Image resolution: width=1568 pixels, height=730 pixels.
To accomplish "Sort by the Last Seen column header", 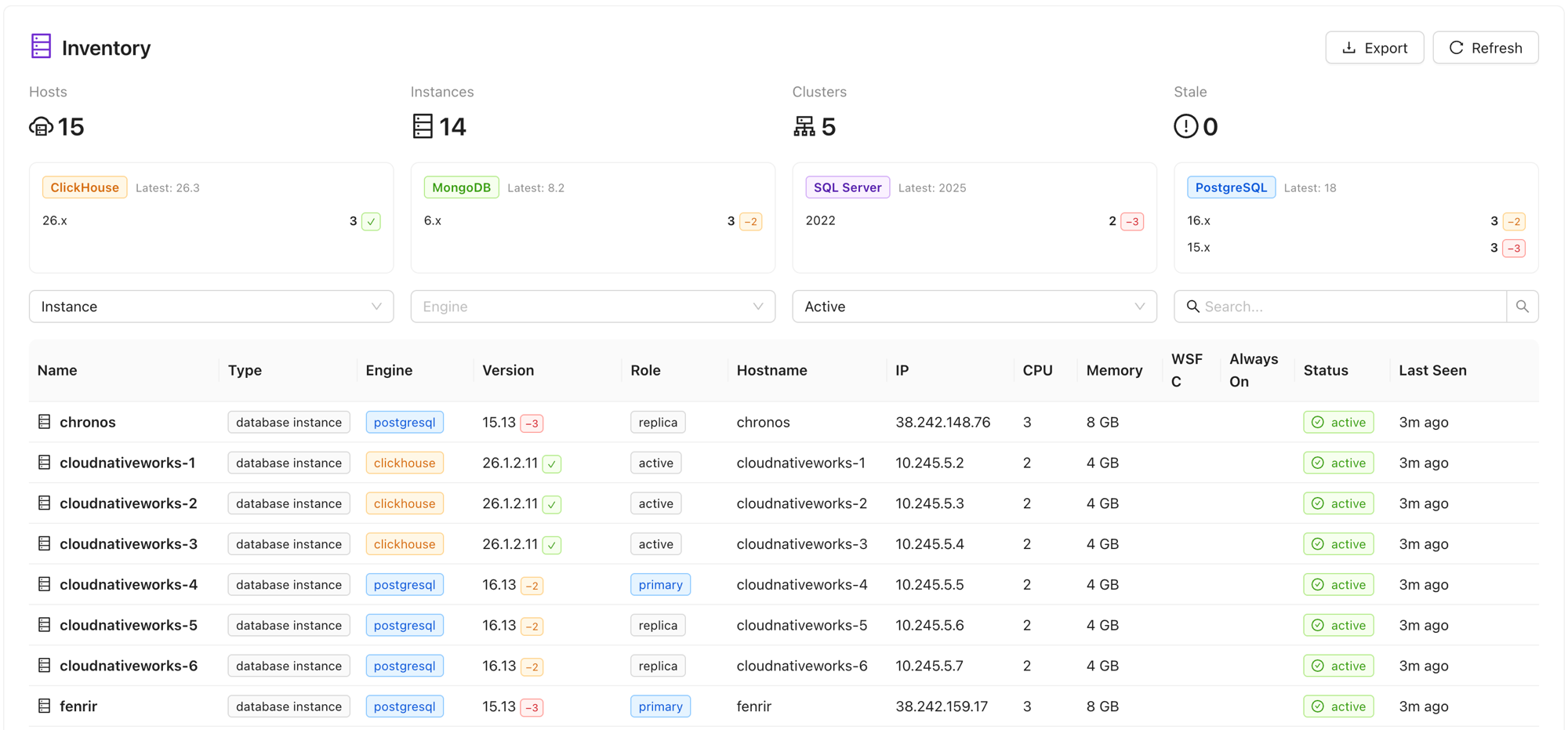I will click(1432, 370).
